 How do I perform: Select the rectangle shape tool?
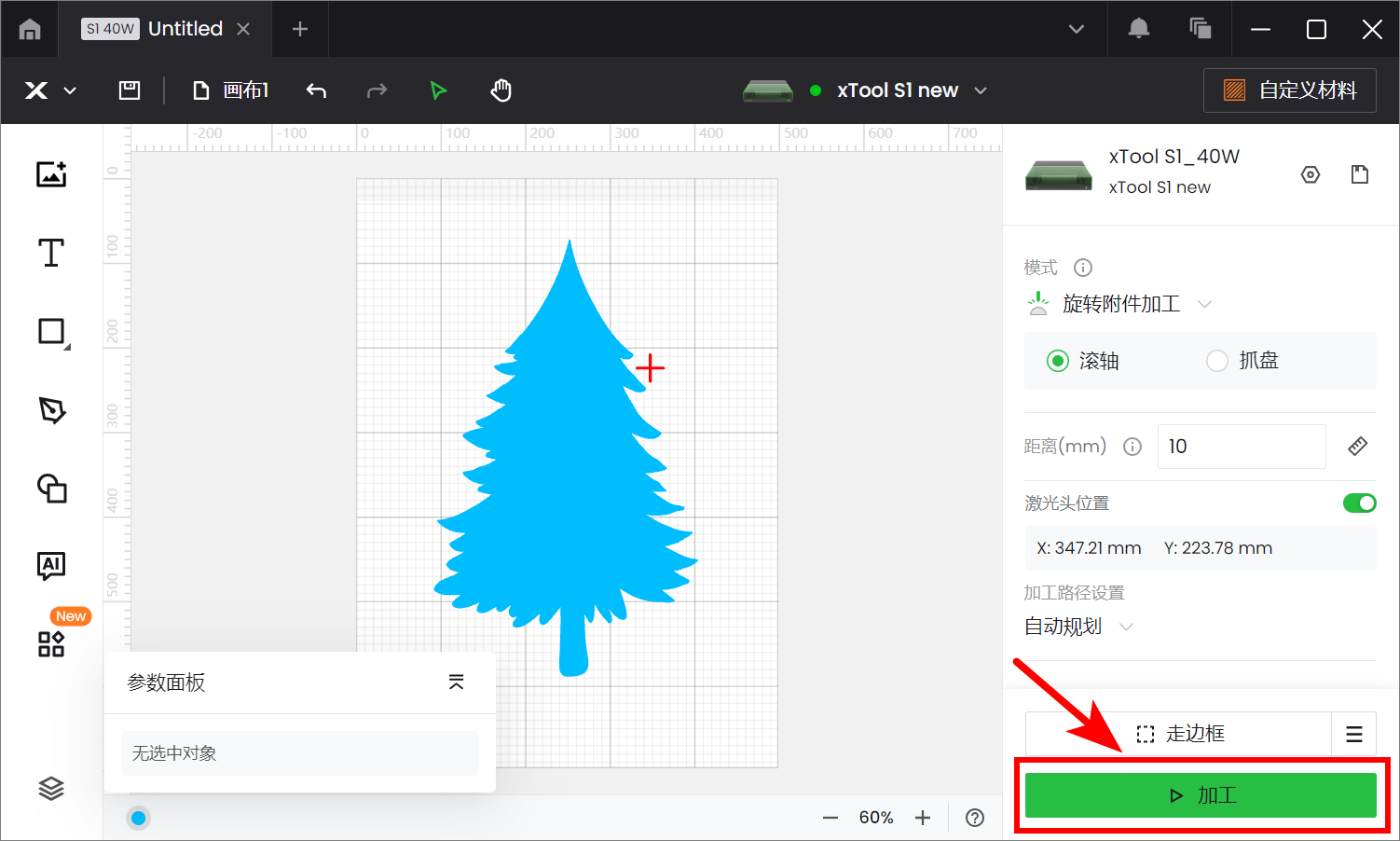tap(51, 332)
